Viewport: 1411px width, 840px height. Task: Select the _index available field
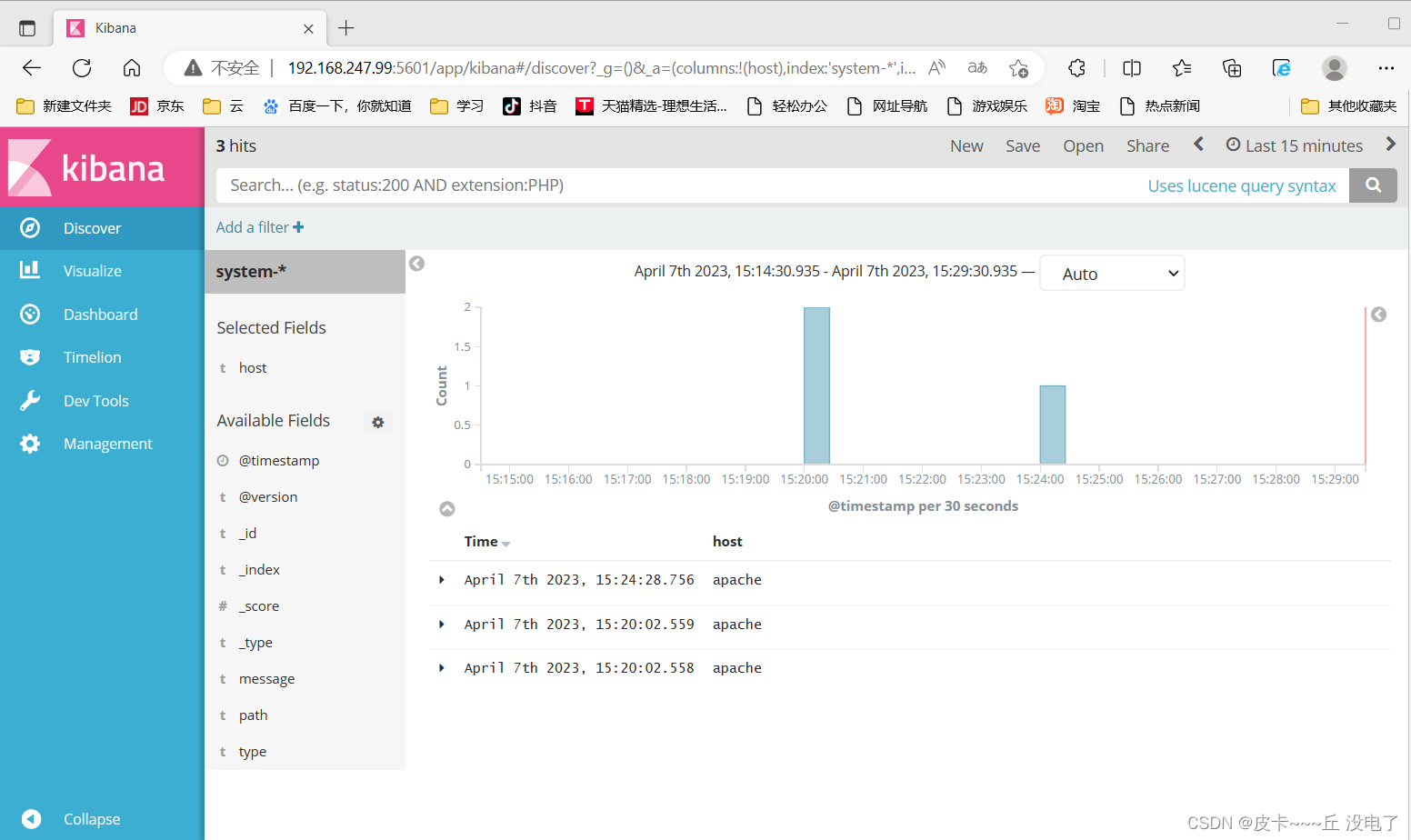pos(259,570)
